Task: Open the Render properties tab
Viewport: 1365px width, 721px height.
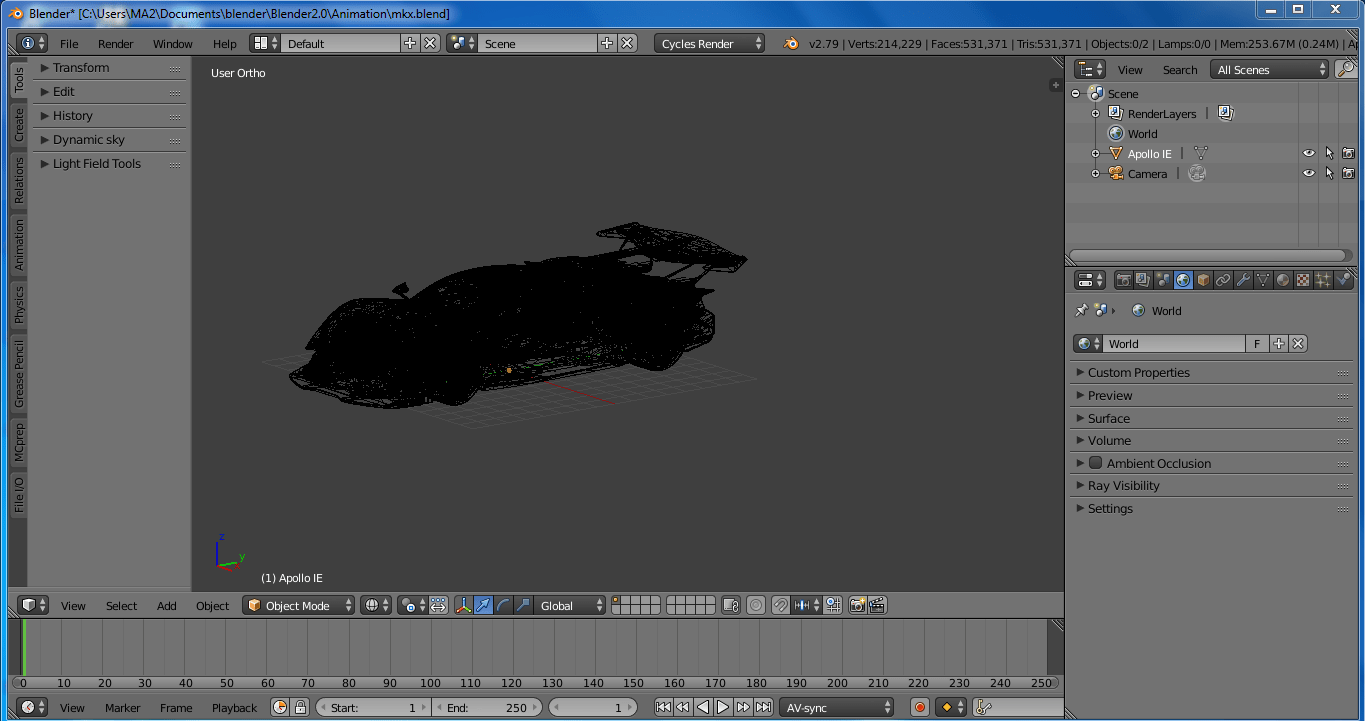Action: 1124,280
